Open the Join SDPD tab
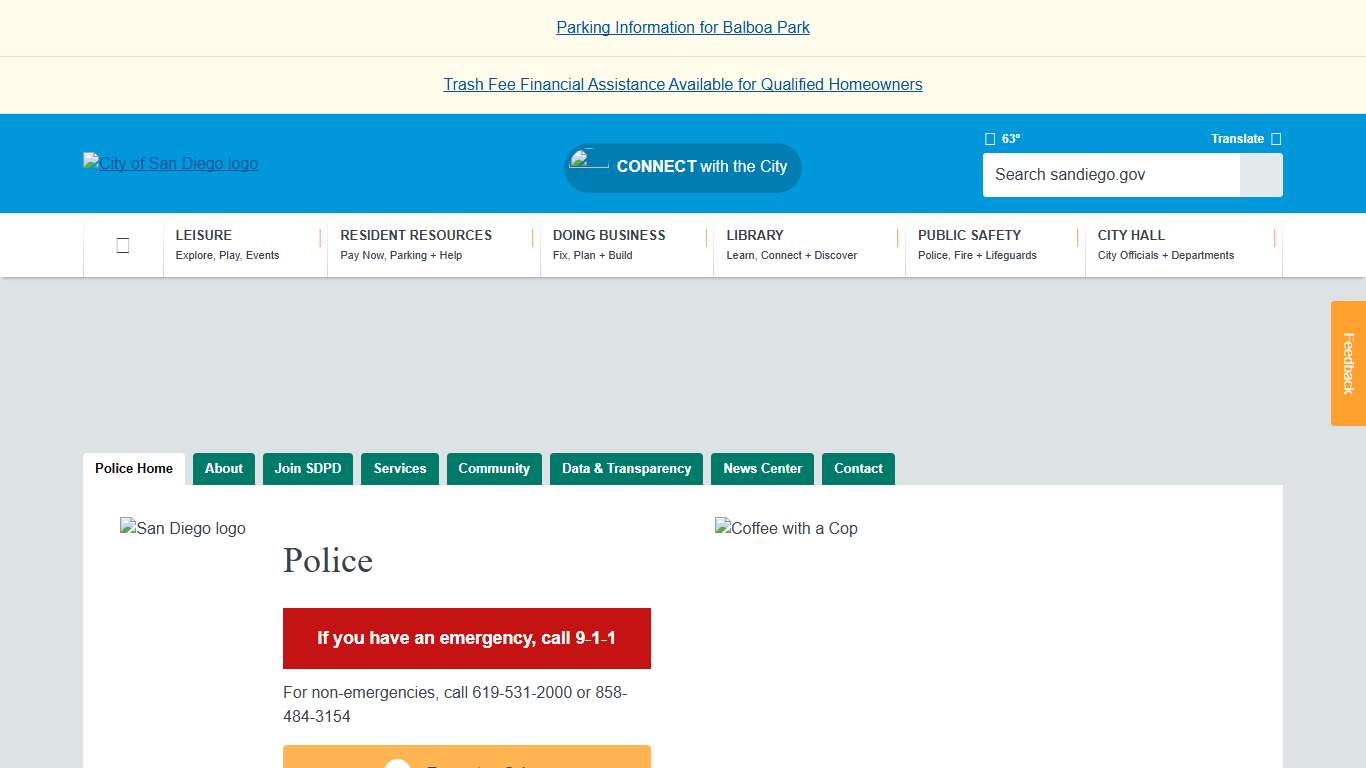This screenshot has height=768, width=1366. pos(308,468)
